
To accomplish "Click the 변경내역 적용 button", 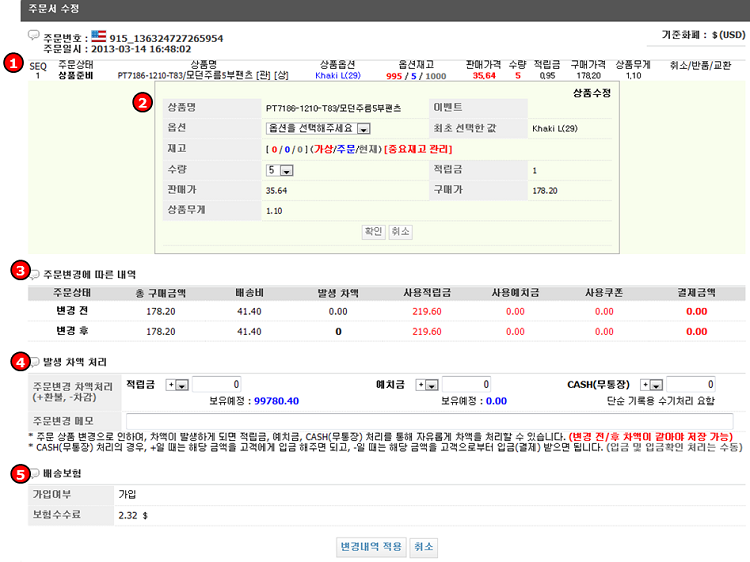I will pos(370,547).
